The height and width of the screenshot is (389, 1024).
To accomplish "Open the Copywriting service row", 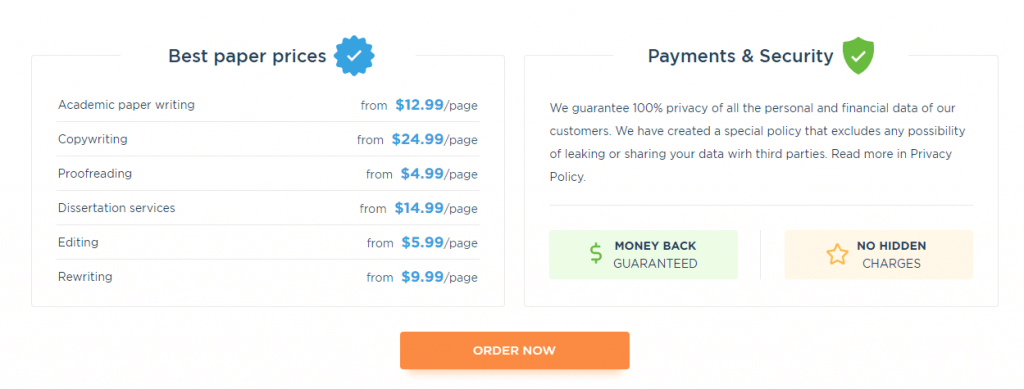I will [268, 139].
